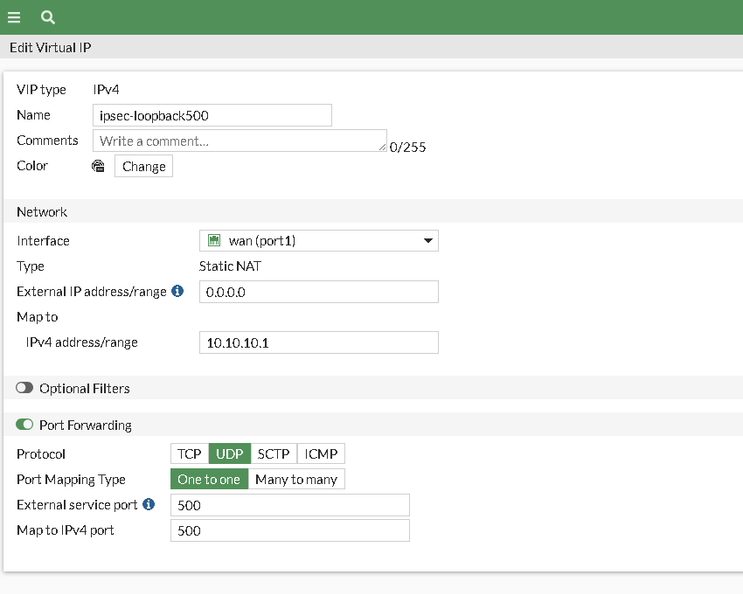Click info icon beside External service port

[149, 504]
